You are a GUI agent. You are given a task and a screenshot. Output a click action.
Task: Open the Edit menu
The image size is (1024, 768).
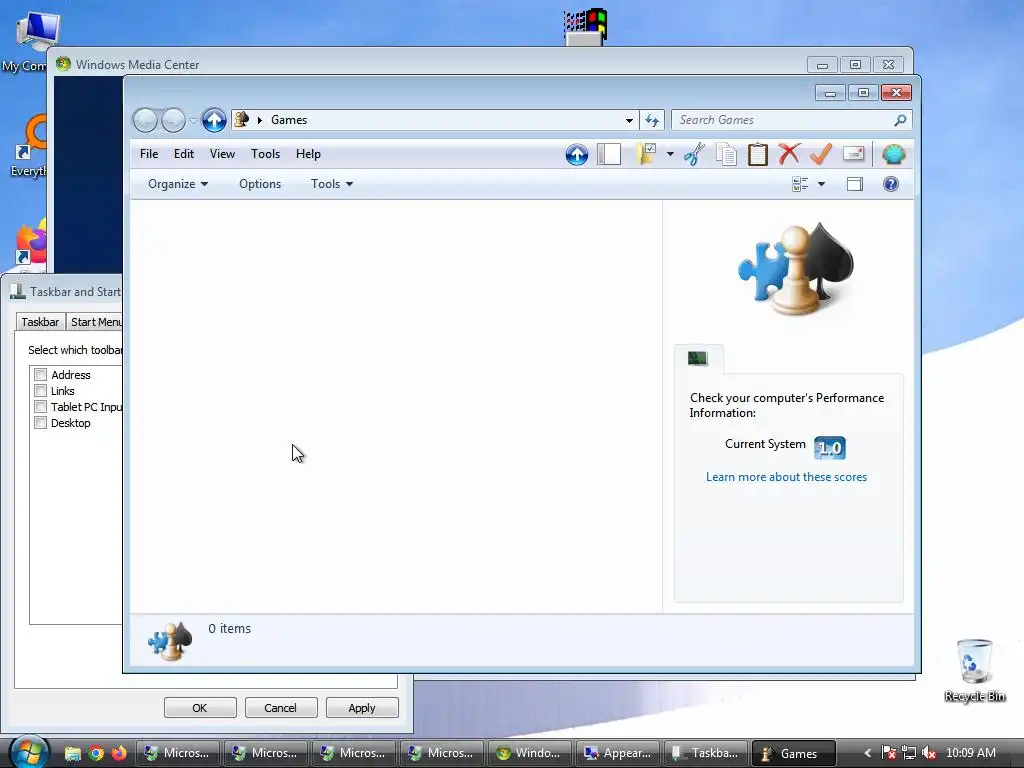184,154
